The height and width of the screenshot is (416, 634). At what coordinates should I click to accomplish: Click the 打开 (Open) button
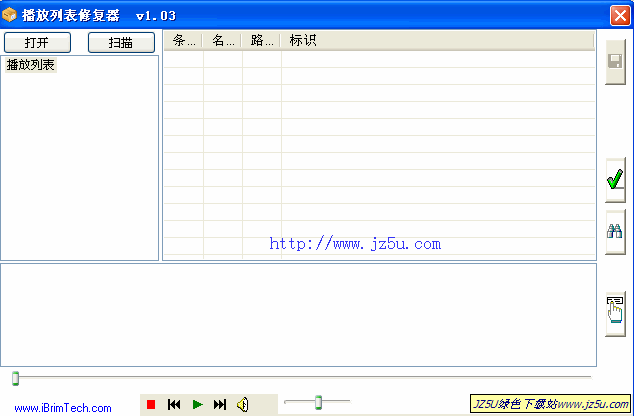[x=37, y=42]
